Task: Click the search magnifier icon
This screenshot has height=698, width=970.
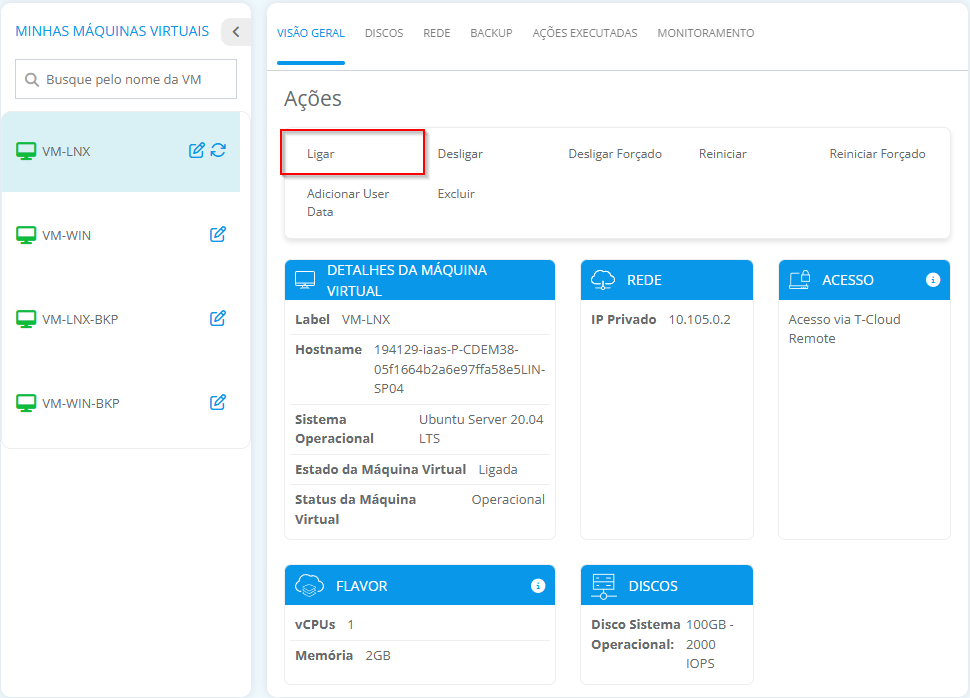Action: (32, 80)
